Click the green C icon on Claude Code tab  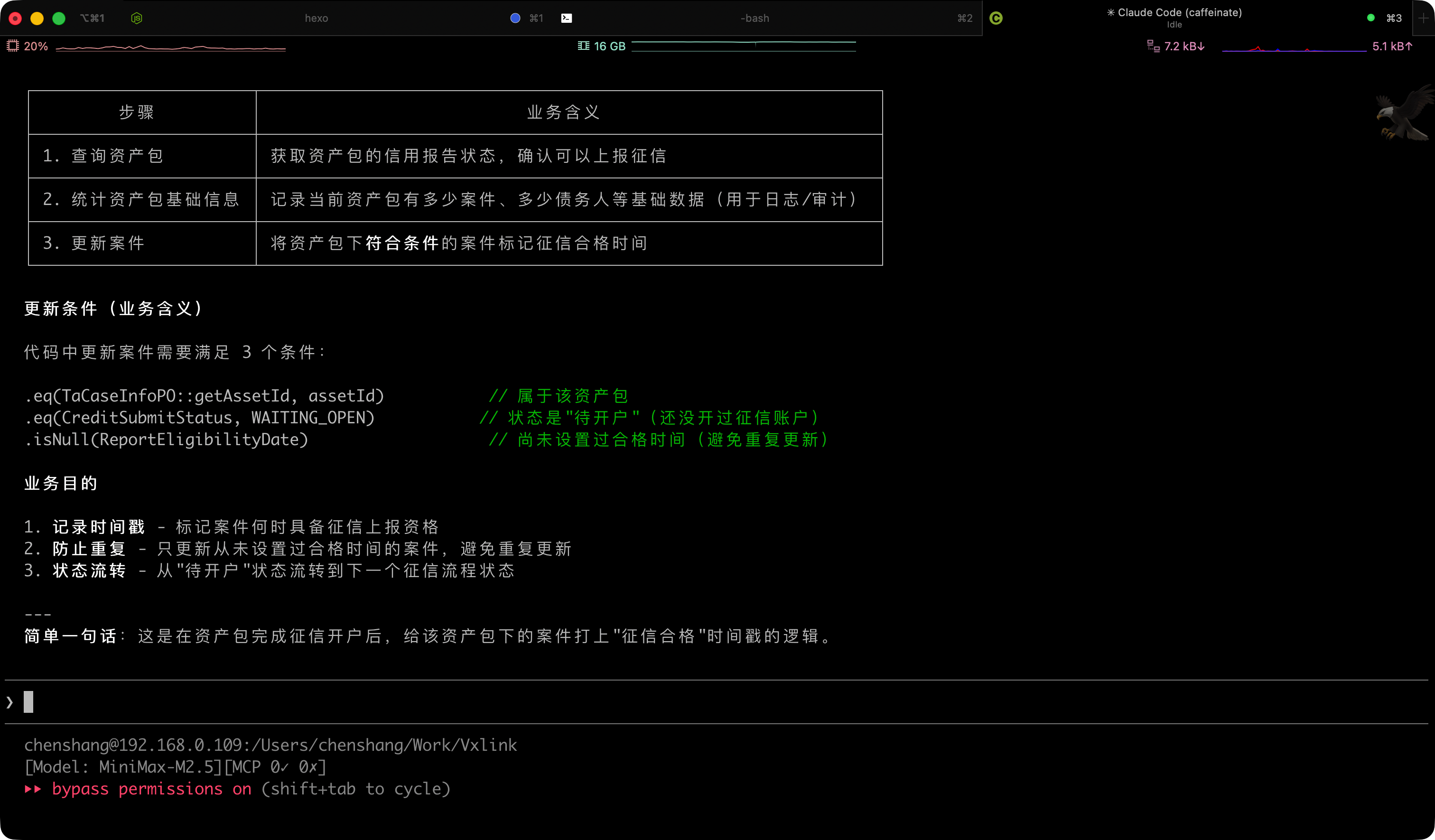pos(996,18)
